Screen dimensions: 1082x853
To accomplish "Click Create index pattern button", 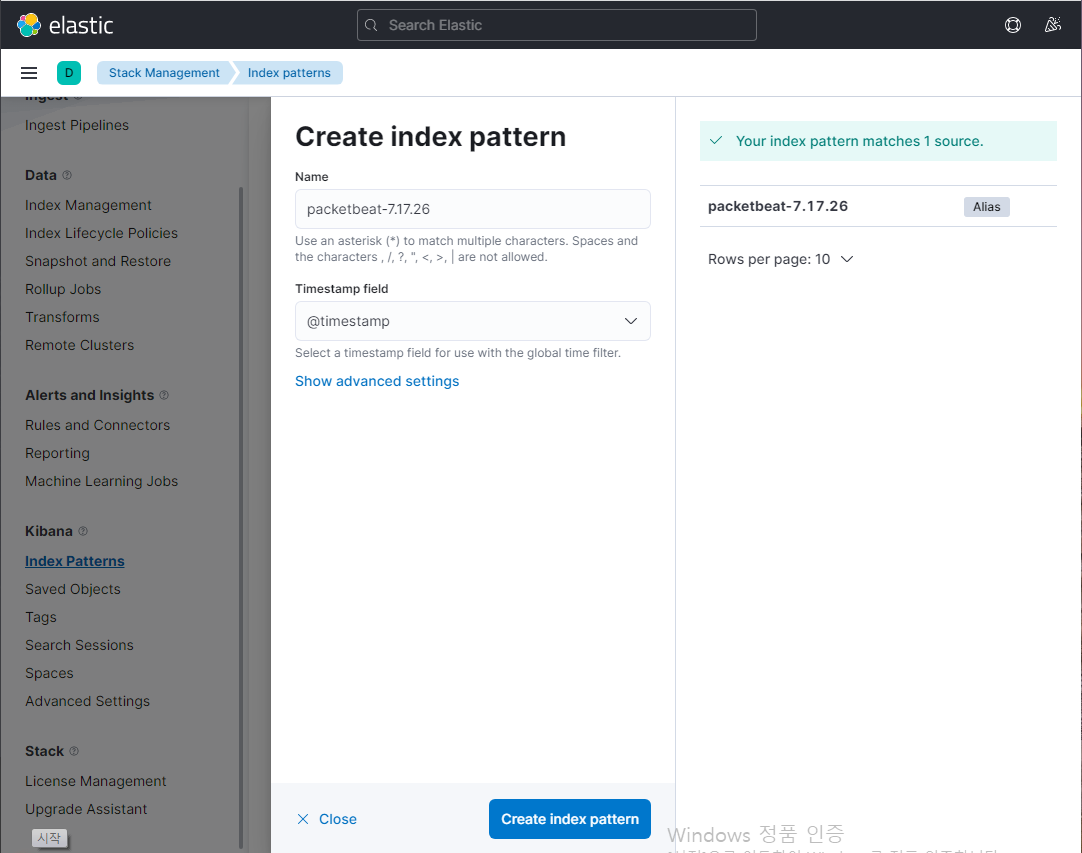I will coord(569,819).
